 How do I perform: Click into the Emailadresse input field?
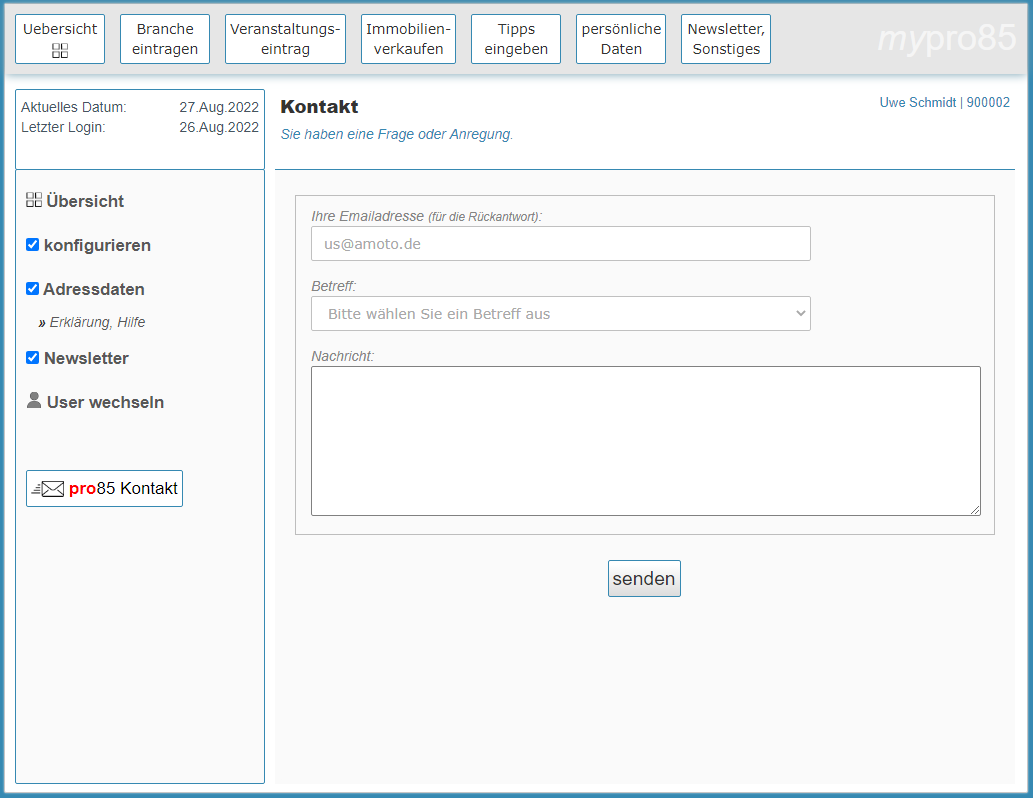point(560,244)
